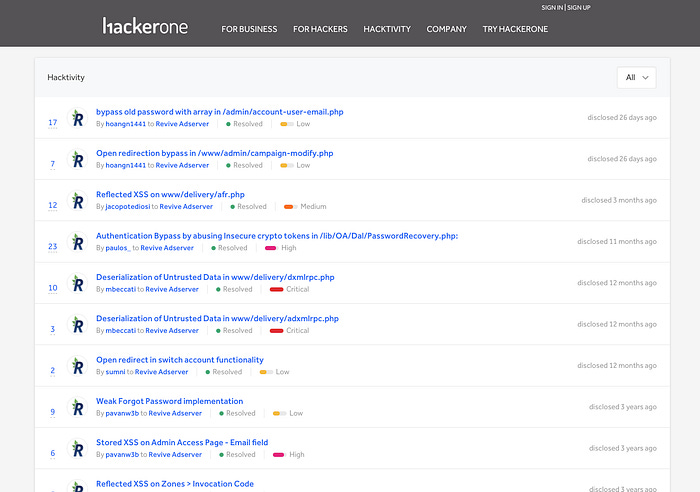
Task: Click the HackerOne logo
Action: [x=145, y=26]
